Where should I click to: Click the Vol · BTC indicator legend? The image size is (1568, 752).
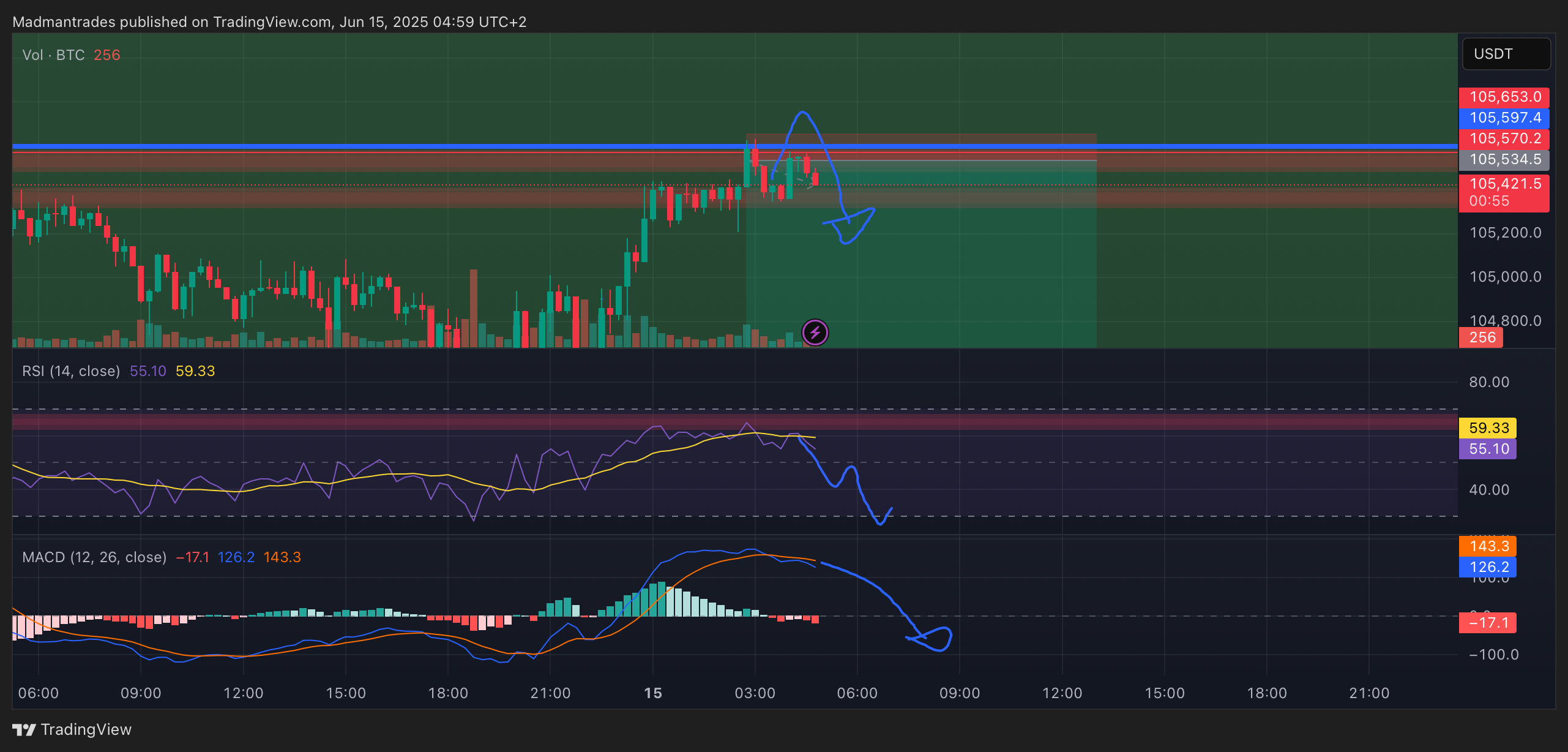tap(53, 55)
